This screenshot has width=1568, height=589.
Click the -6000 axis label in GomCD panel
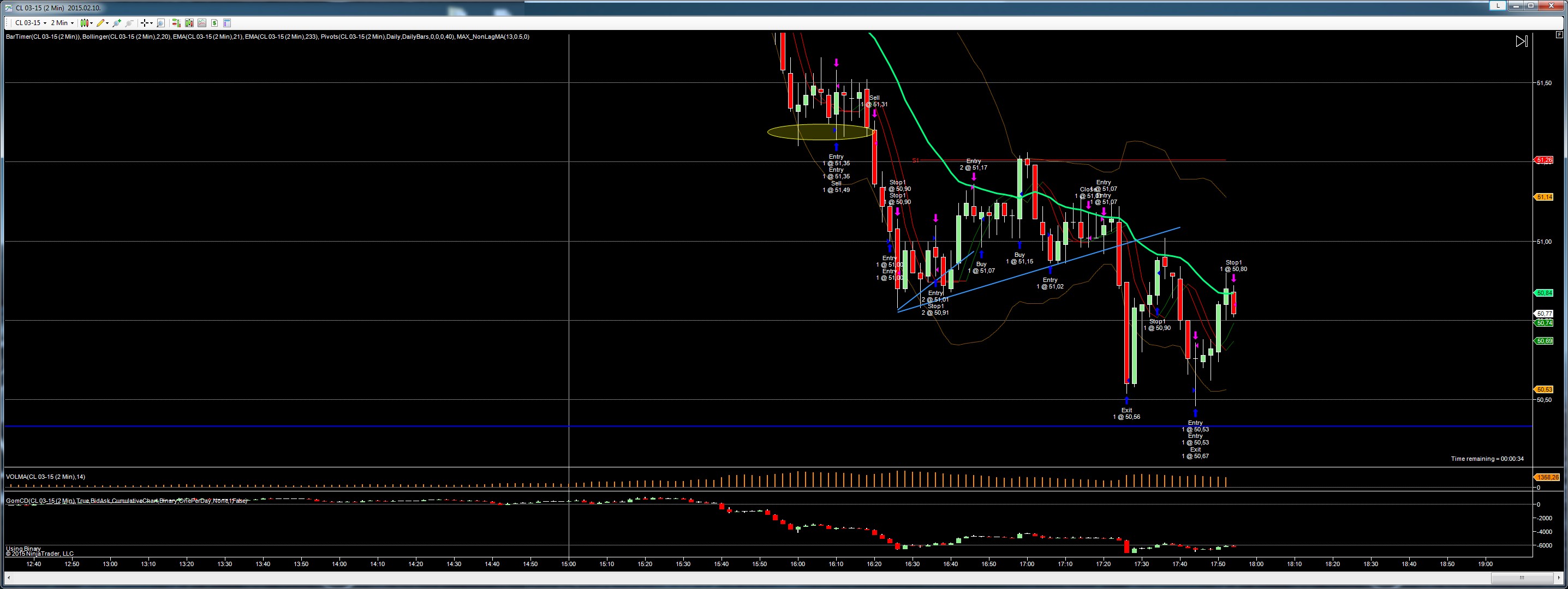(1545, 545)
